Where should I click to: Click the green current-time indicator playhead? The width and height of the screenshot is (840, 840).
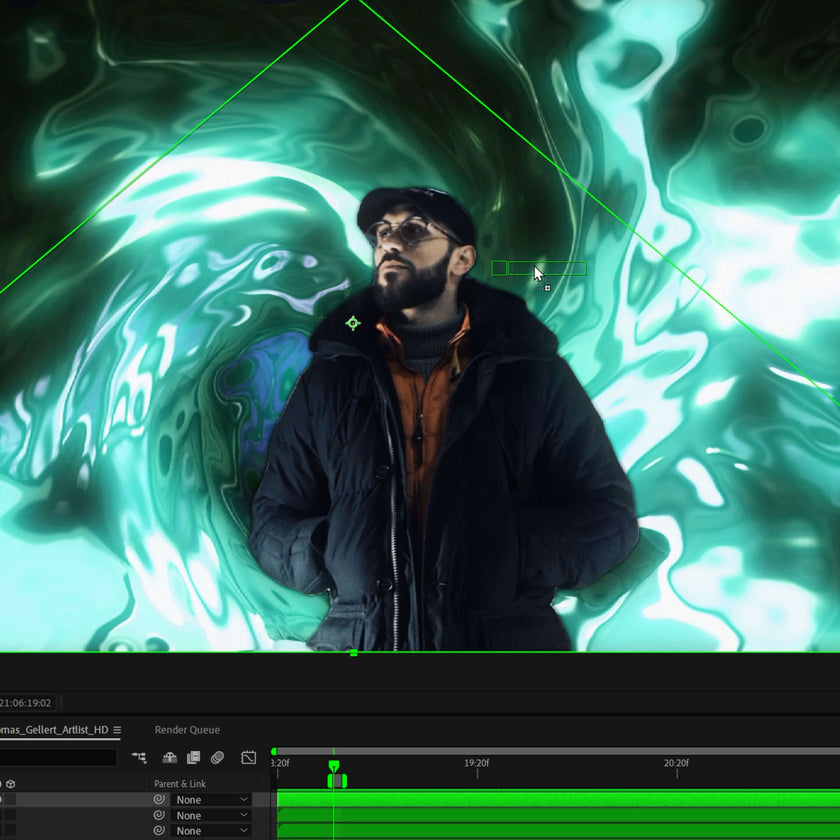point(335,766)
